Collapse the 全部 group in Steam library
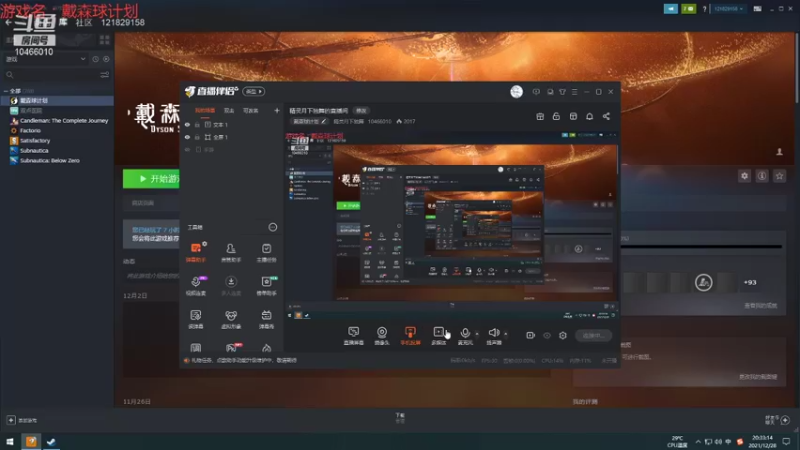This screenshot has width=800, height=450. (x=6, y=91)
